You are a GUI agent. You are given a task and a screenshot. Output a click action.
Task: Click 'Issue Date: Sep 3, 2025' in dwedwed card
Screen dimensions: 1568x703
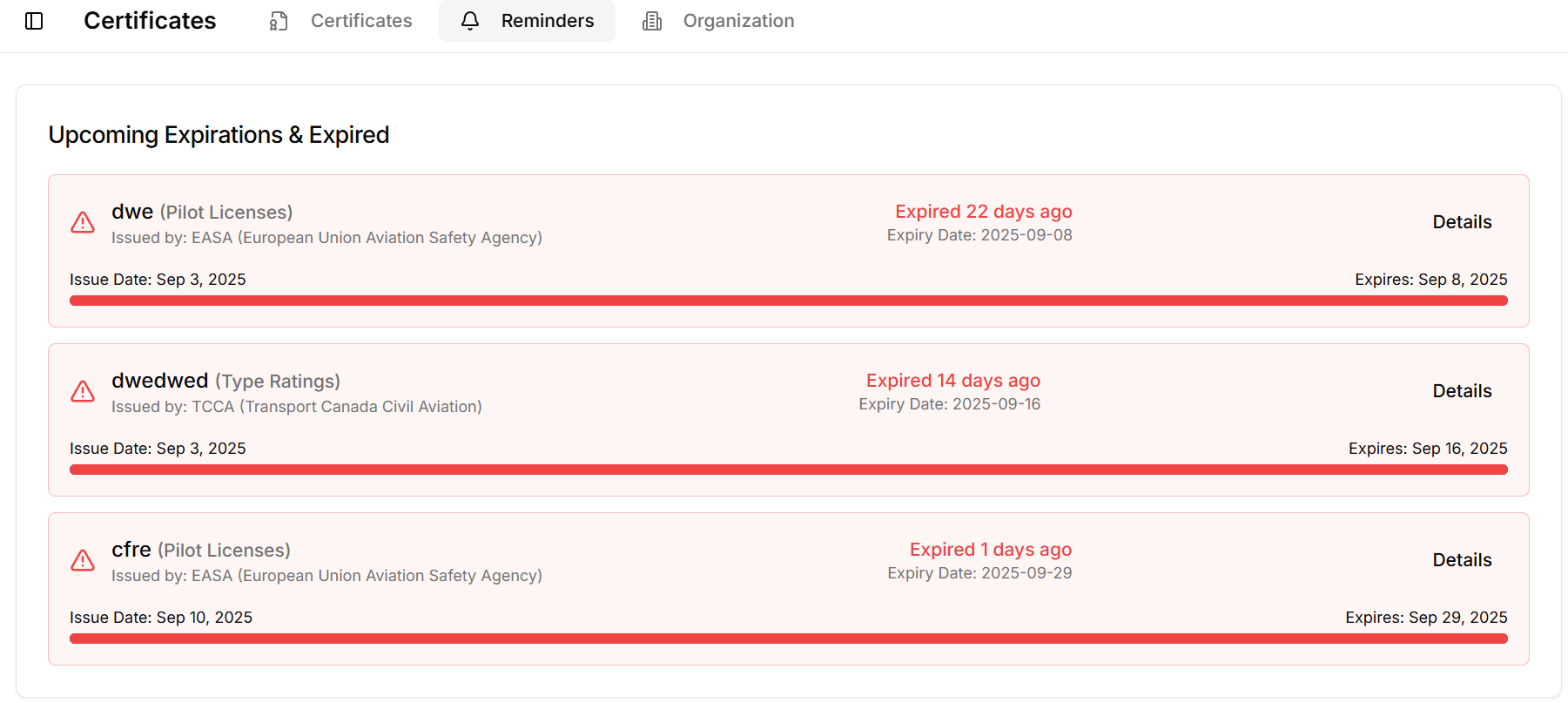click(x=158, y=449)
